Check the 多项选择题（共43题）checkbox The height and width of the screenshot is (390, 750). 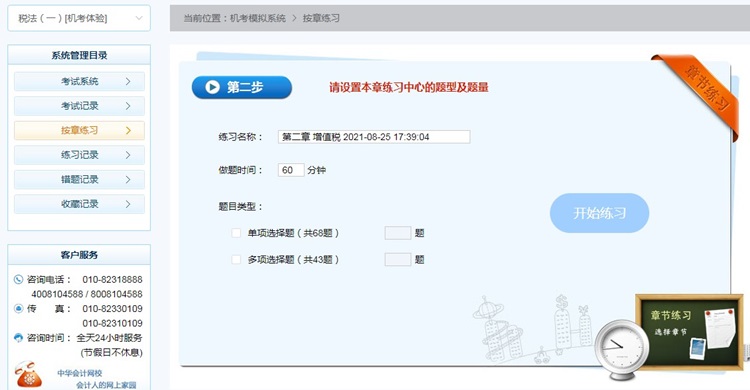236,259
